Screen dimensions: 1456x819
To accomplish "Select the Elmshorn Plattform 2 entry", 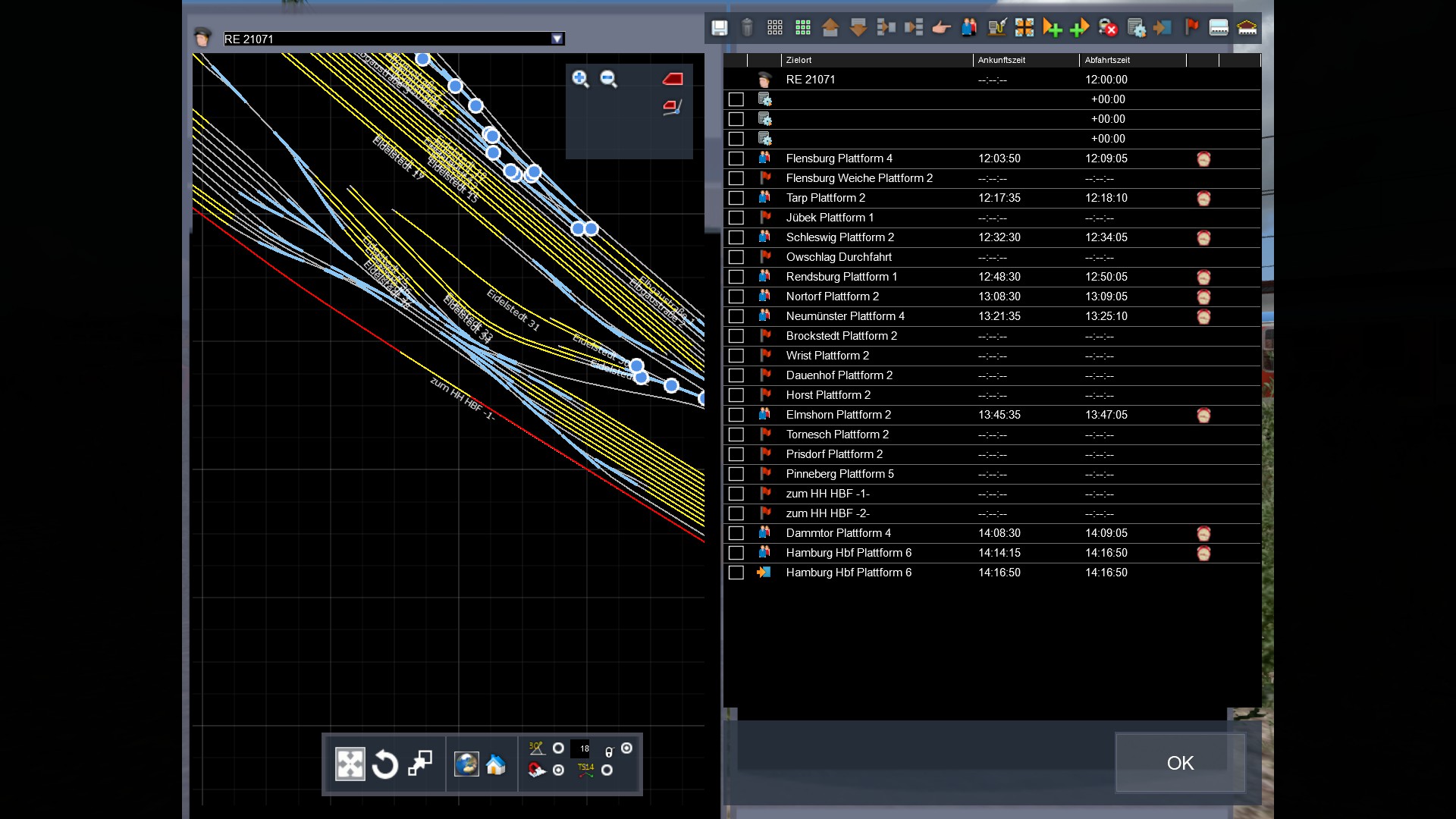I will click(x=838, y=415).
